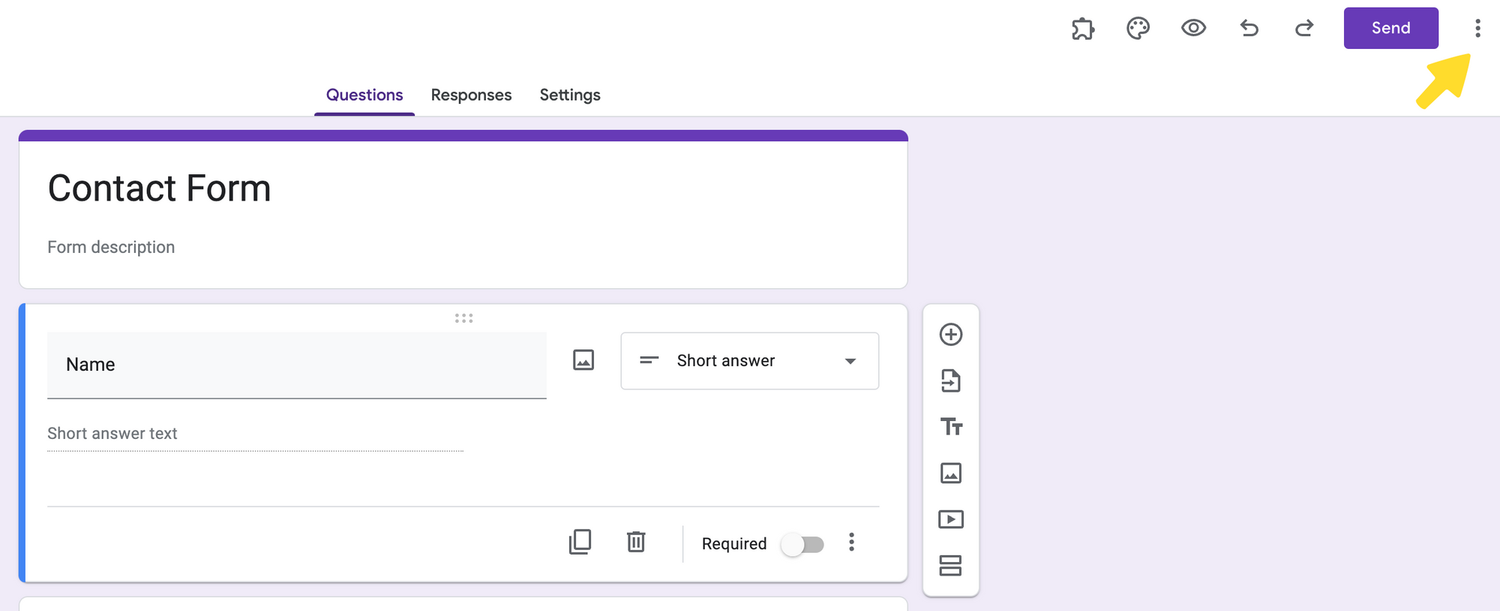
Task: Duplicate the Name question
Action: [x=580, y=542]
